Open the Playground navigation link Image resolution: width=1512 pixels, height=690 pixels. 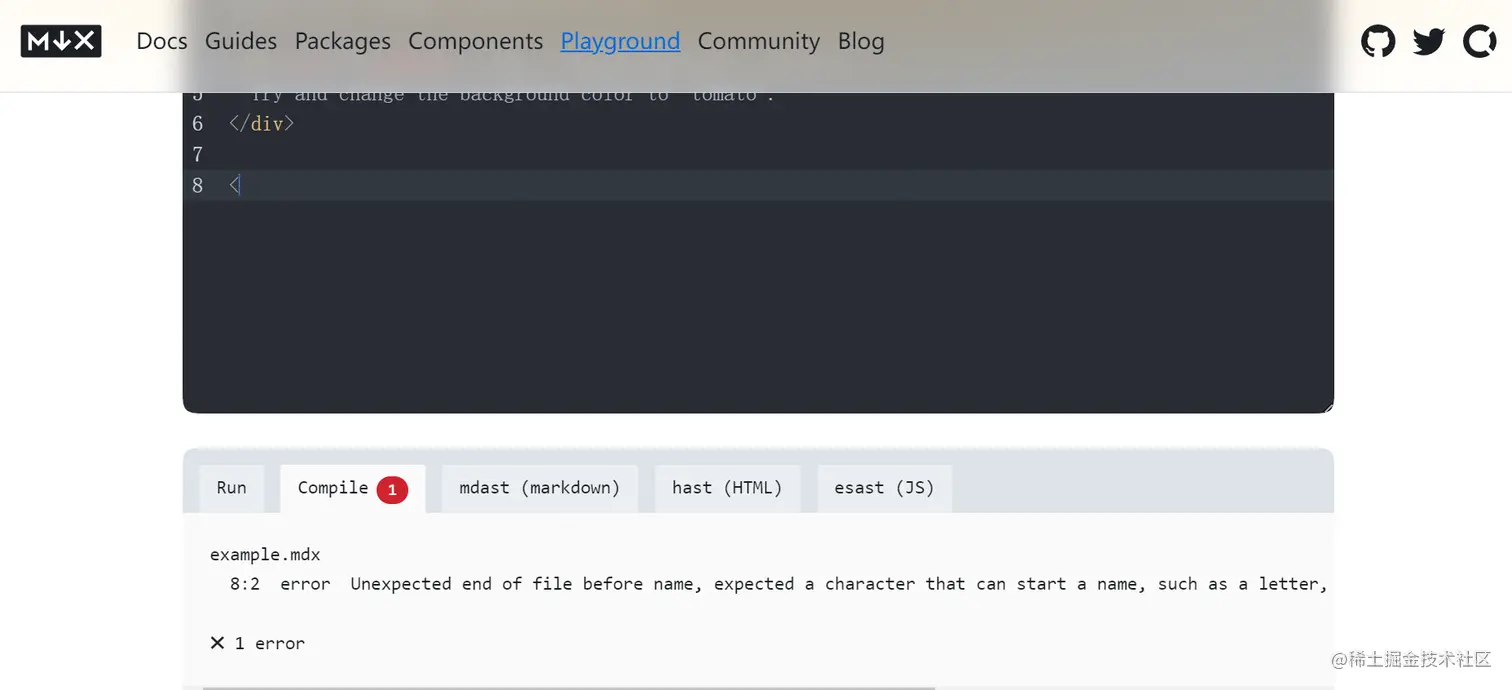coord(620,41)
